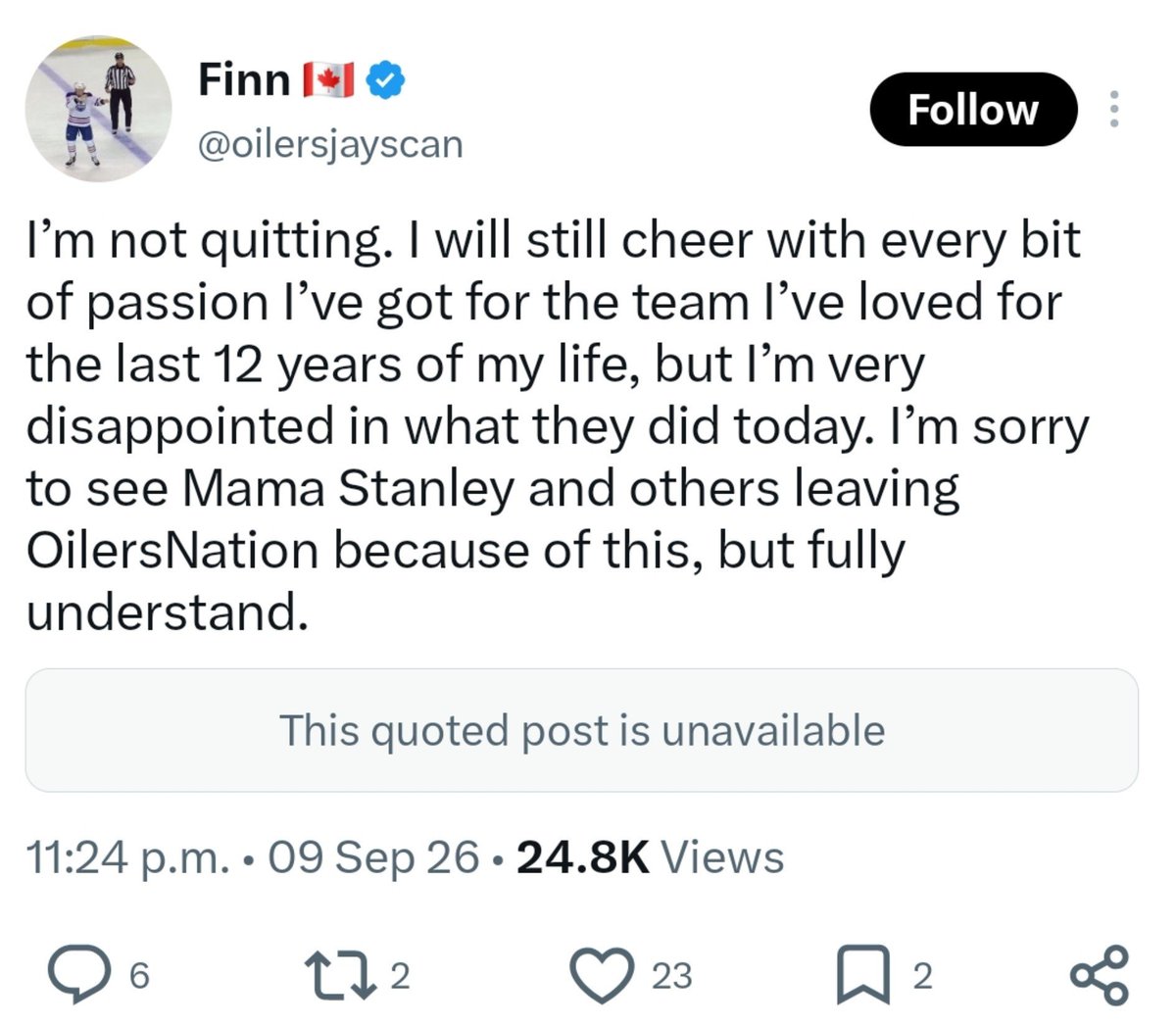Click the repost count of 2
Viewport: 1176px width, 1025px height.
(x=399, y=977)
